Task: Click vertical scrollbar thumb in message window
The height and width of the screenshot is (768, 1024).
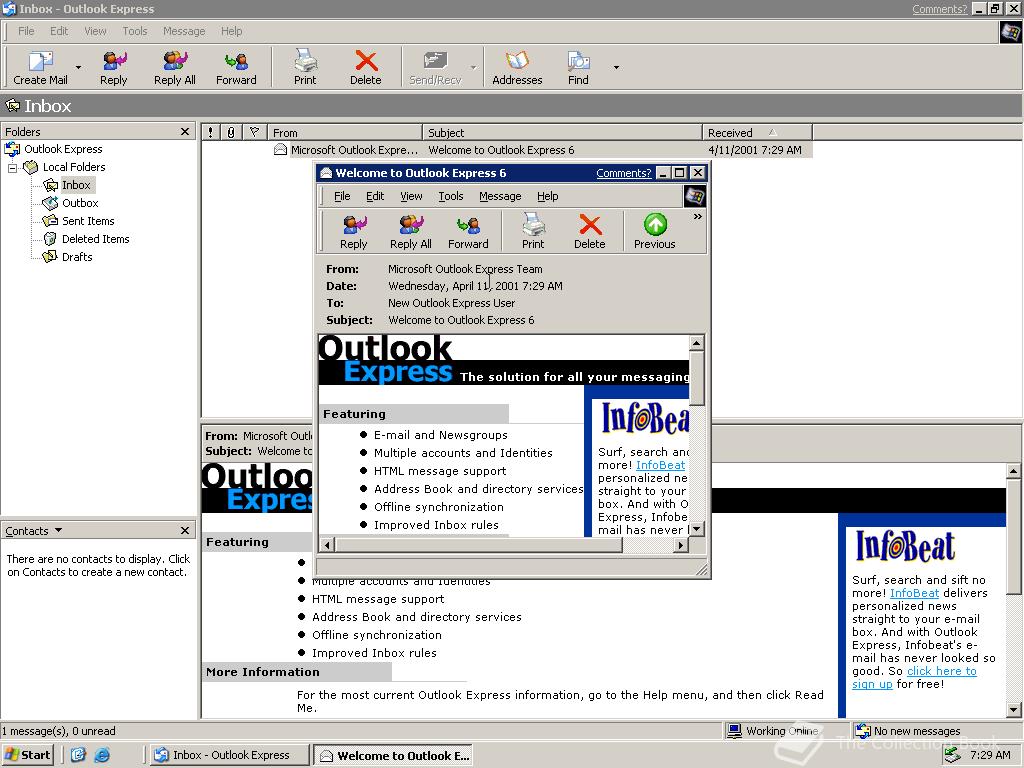Action: (x=697, y=378)
